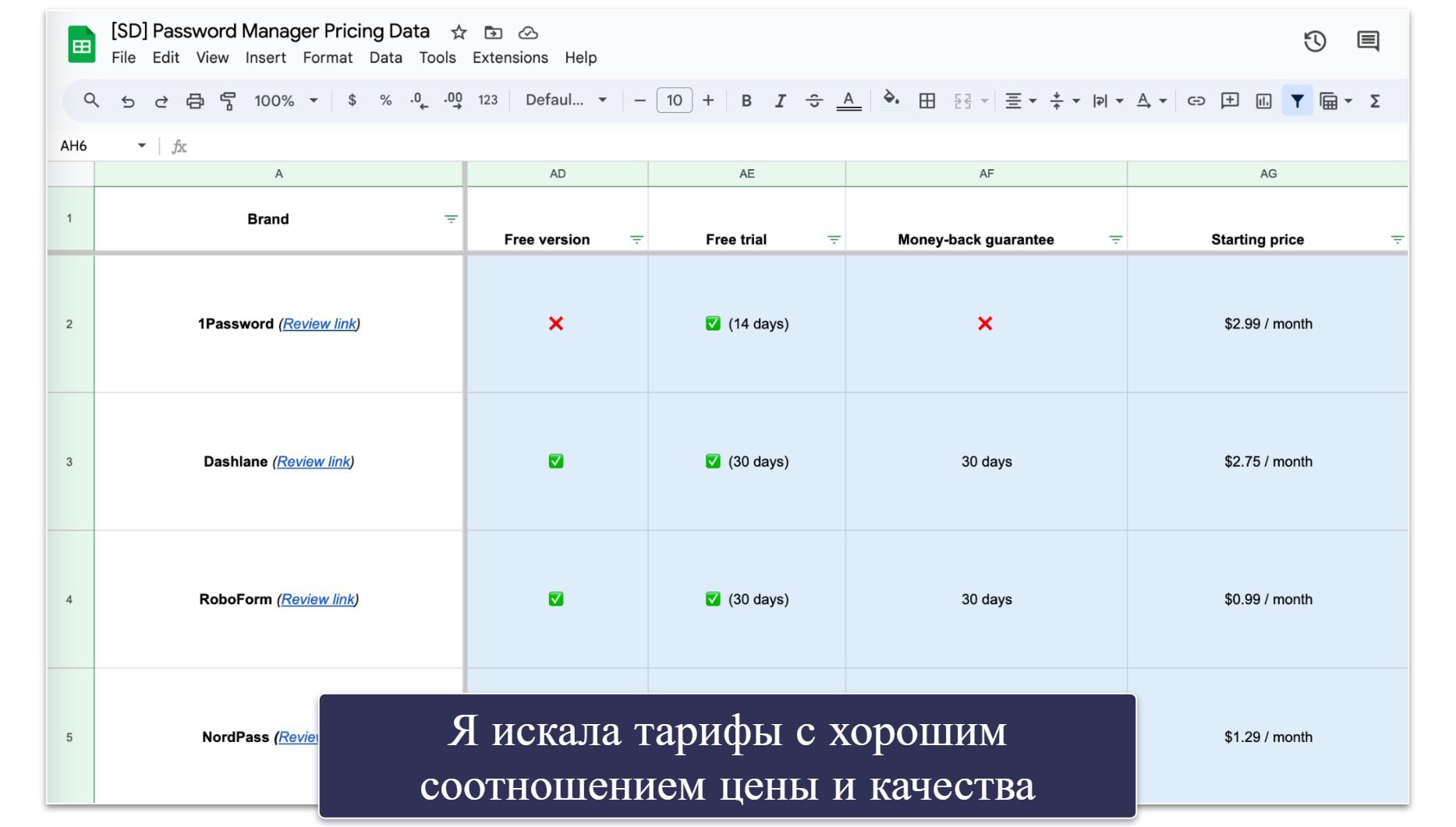The image size is (1456, 827).
Task: Open Starting price column filter
Action: 1397,239
